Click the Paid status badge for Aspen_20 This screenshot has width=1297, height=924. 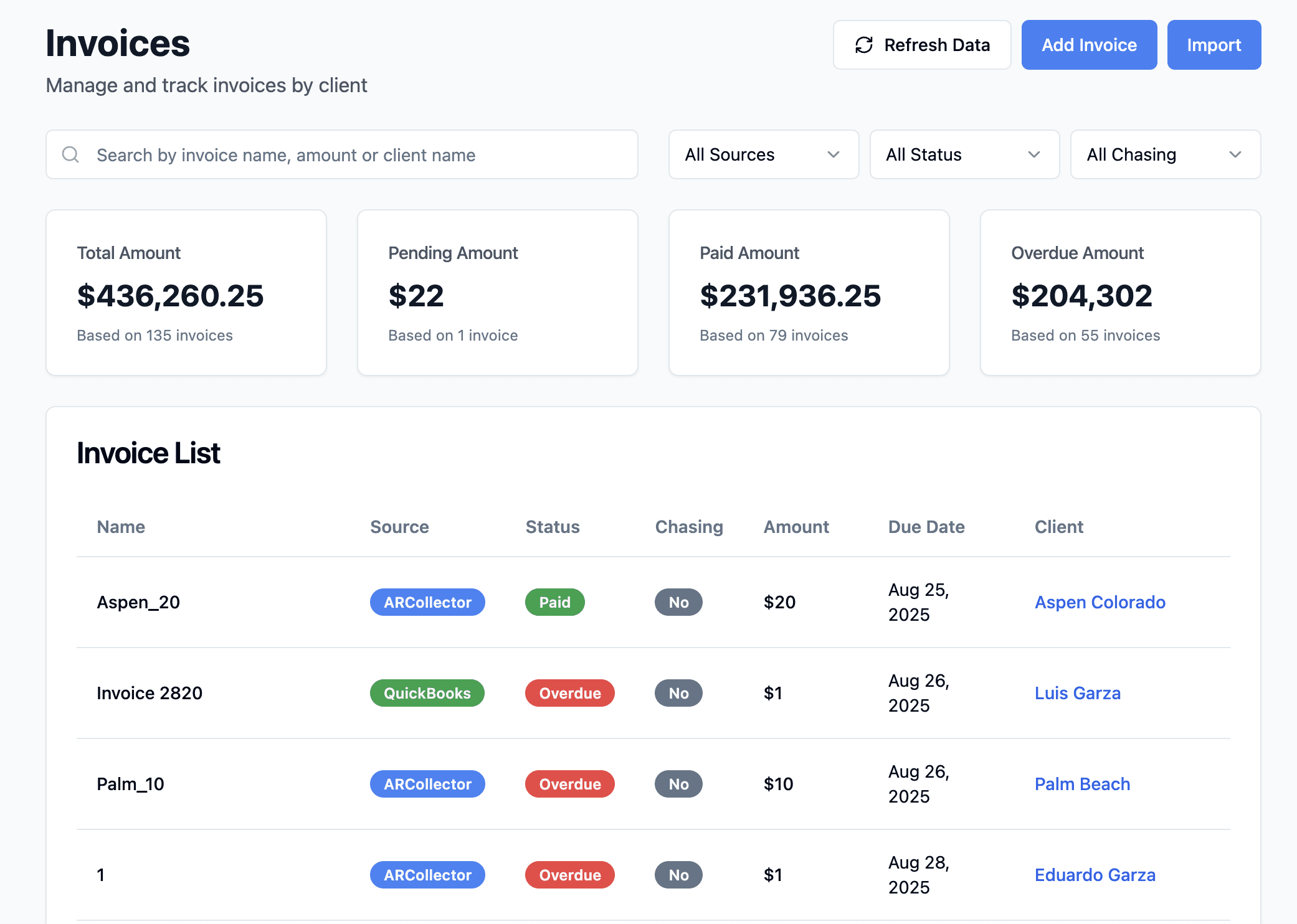click(554, 602)
